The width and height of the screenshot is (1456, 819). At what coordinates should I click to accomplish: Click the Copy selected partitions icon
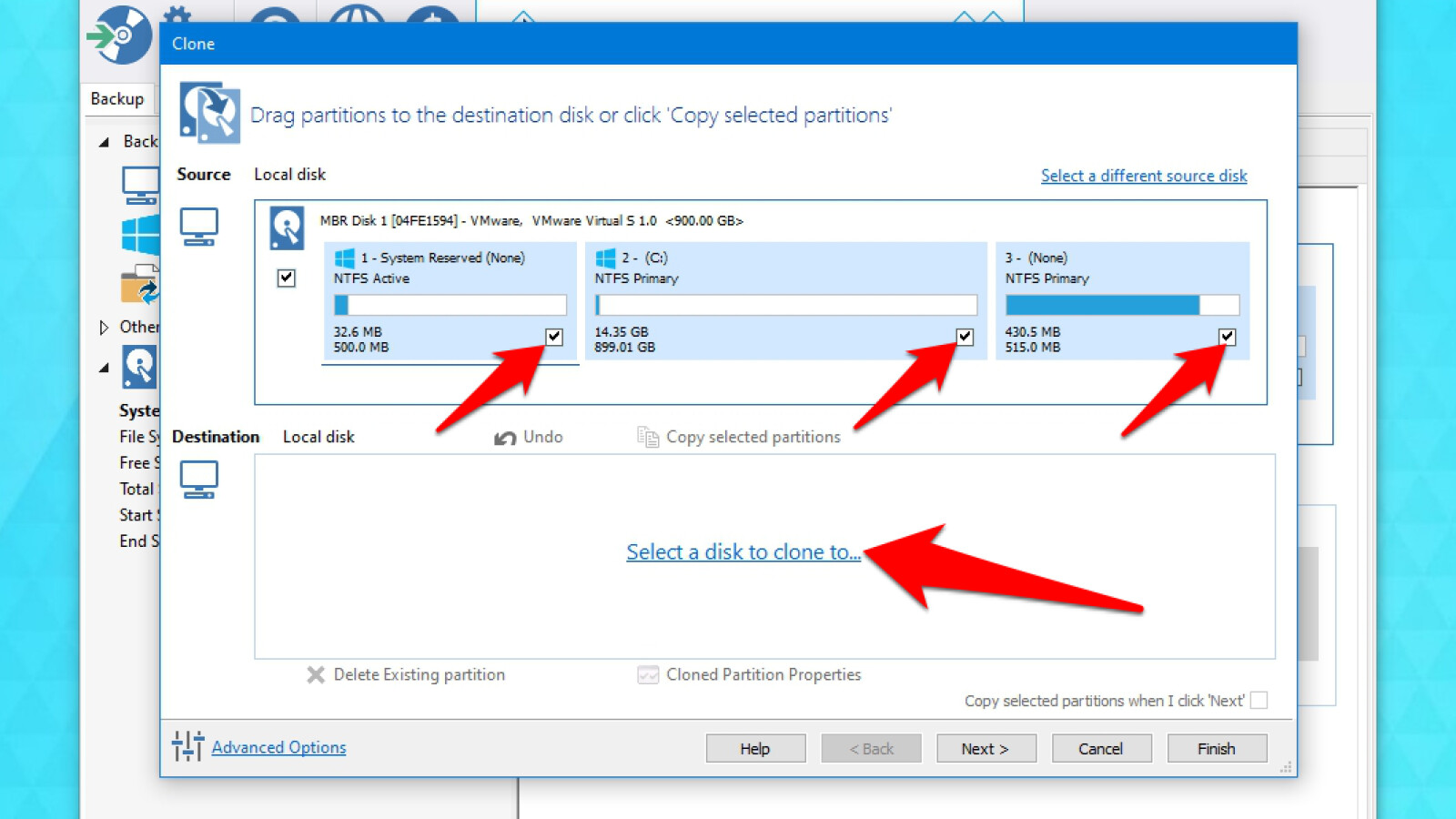[x=648, y=437]
